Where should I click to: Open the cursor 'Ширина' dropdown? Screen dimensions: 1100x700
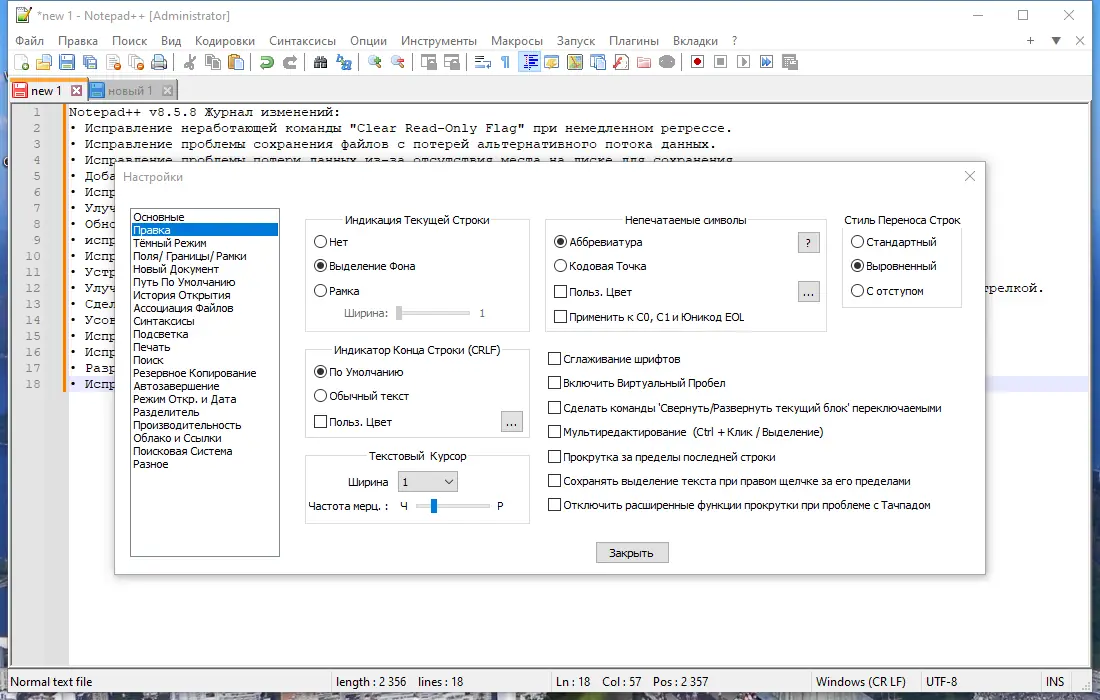point(428,482)
